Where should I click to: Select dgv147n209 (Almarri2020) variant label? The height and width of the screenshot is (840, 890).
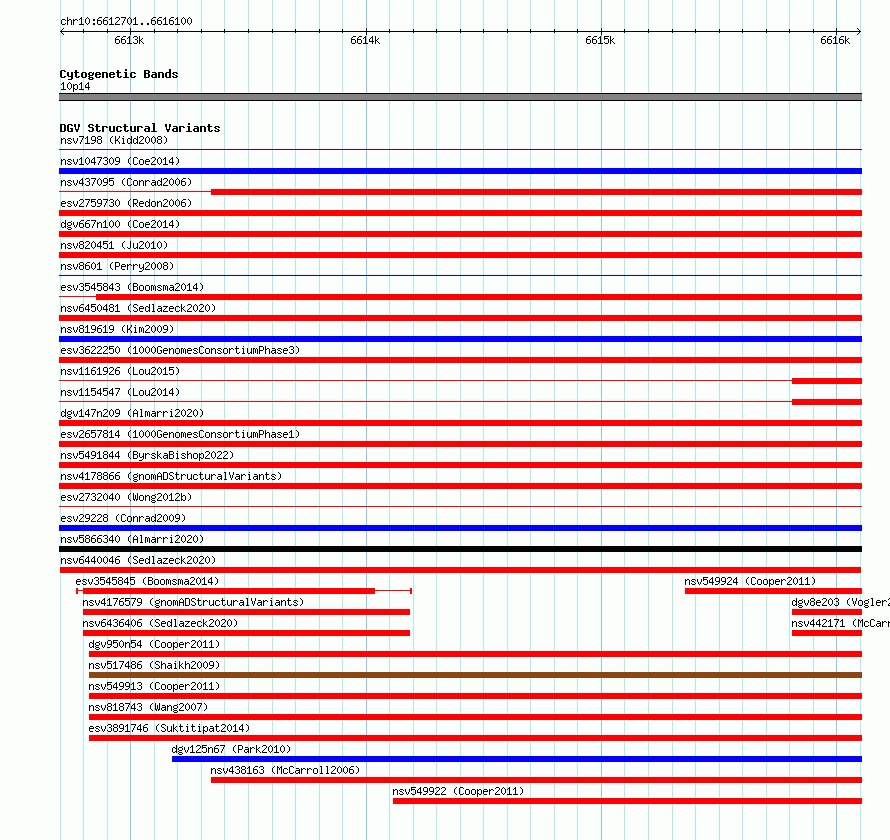coord(132,413)
